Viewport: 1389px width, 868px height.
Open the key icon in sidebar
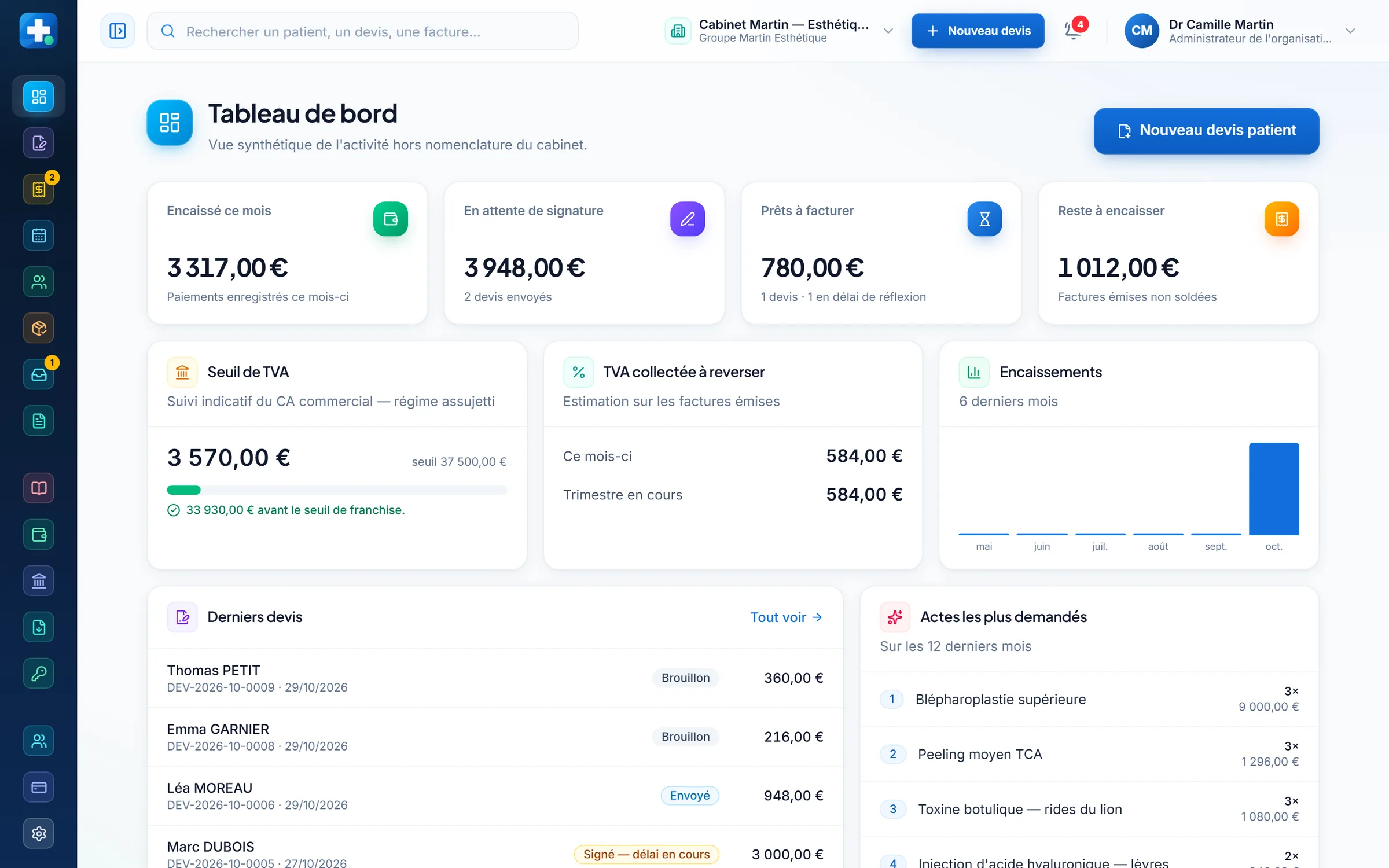tap(39, 673)
